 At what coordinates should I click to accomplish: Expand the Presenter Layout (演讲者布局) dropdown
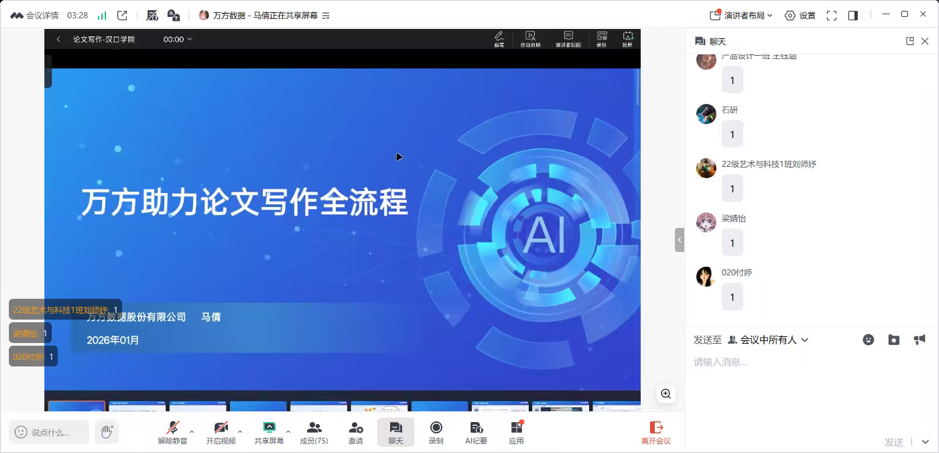point(741,16)
